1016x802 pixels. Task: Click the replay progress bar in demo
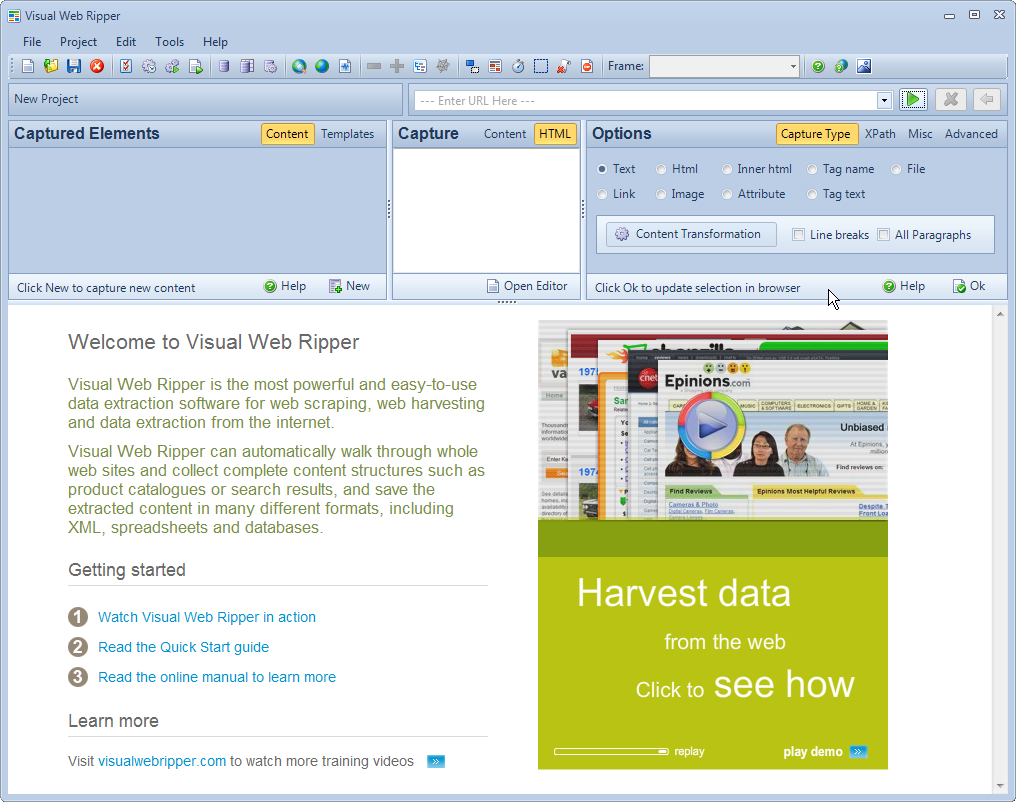click(611, 751)
